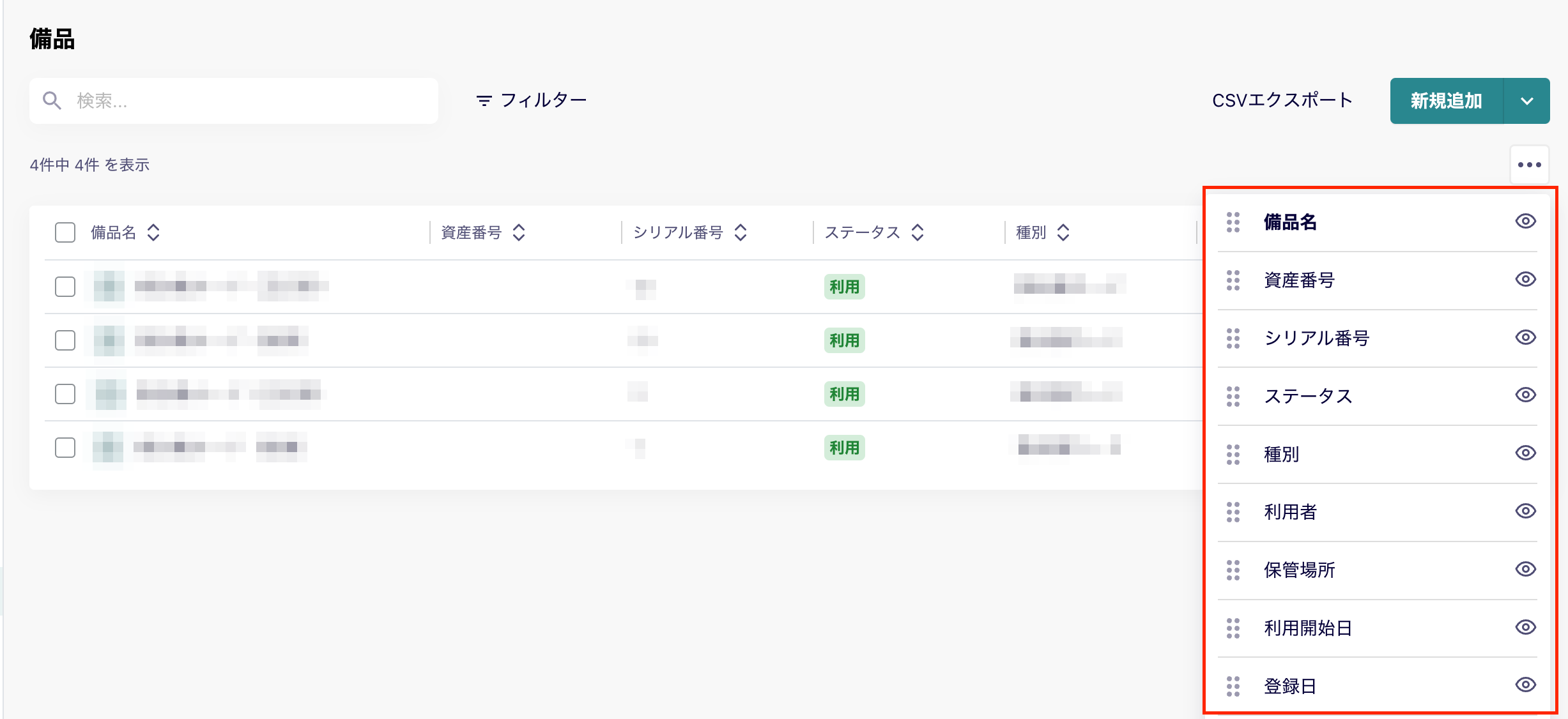Hide the 利用者 column

tap(1526, 511)
